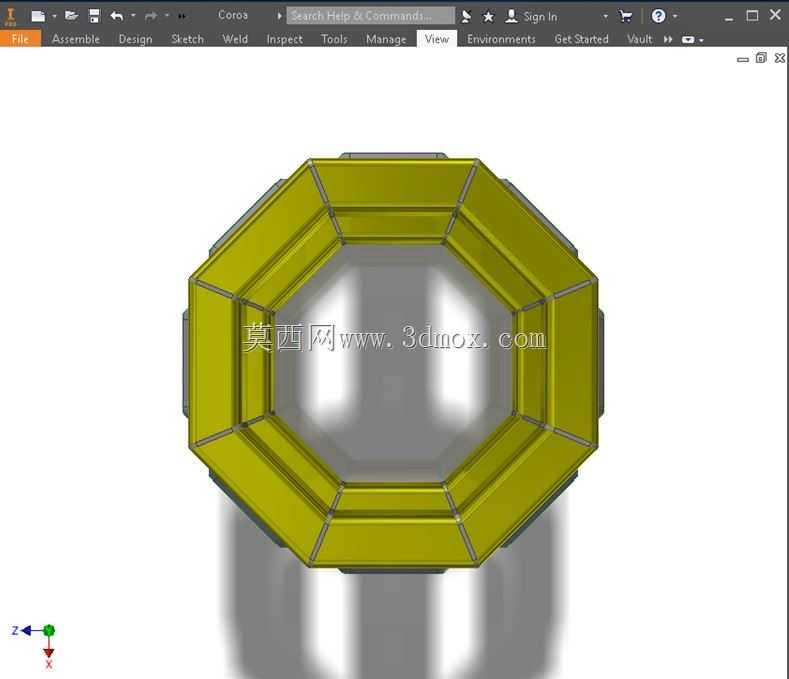
Task: Create a new file with the New icon
Action: [38, 16]
